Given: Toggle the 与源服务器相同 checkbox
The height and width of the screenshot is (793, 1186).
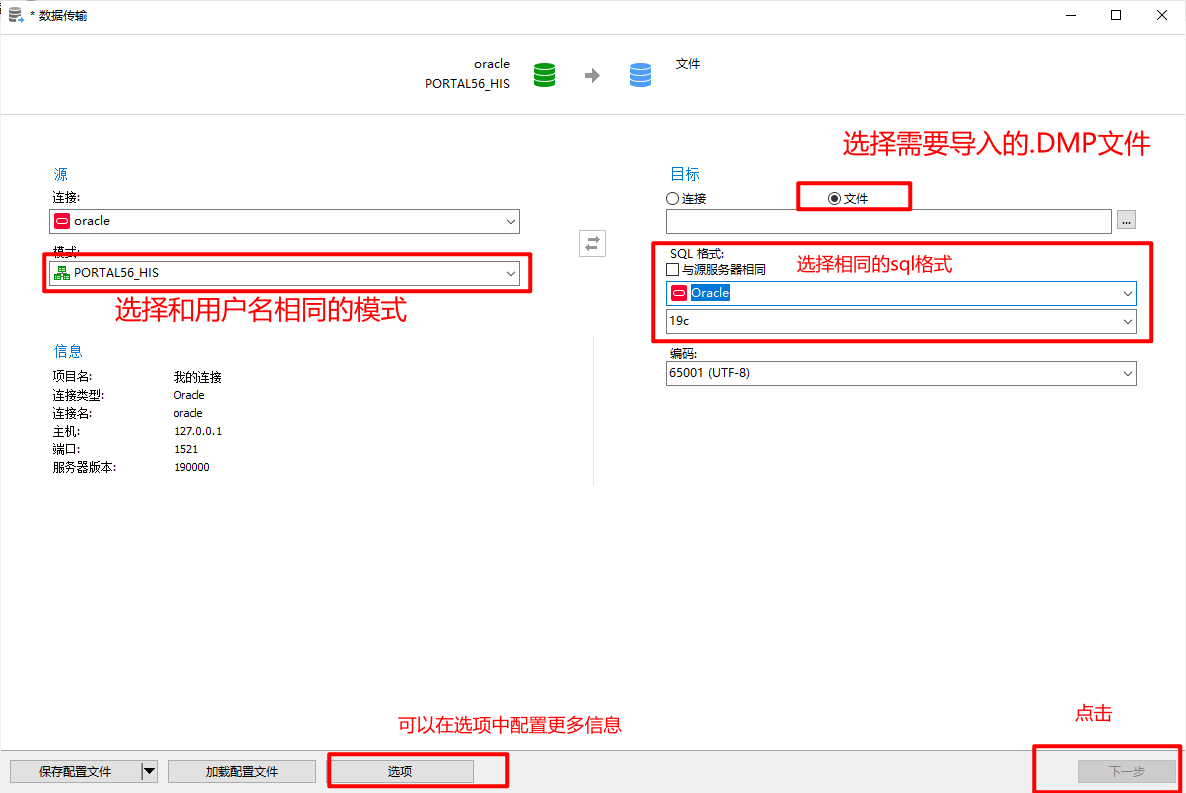Looking at the screenshot, I should (672, 269).
